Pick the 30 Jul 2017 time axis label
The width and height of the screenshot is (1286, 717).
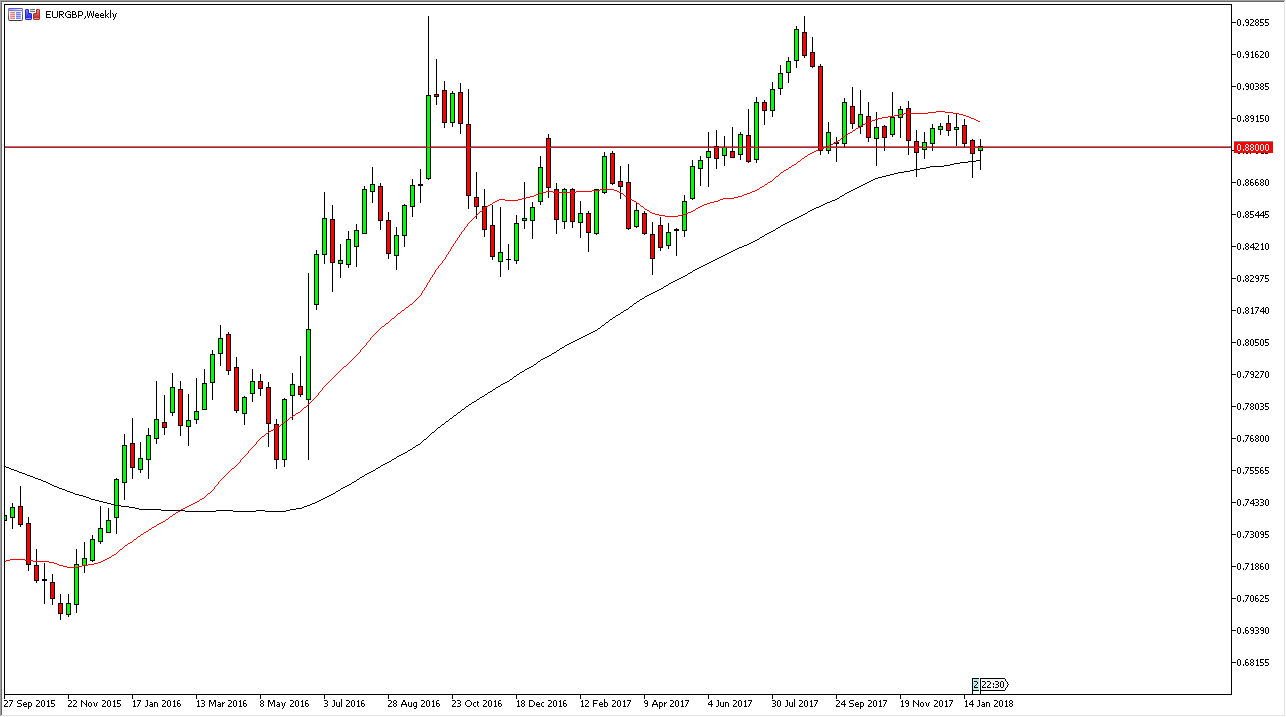[x=797, y=703]
